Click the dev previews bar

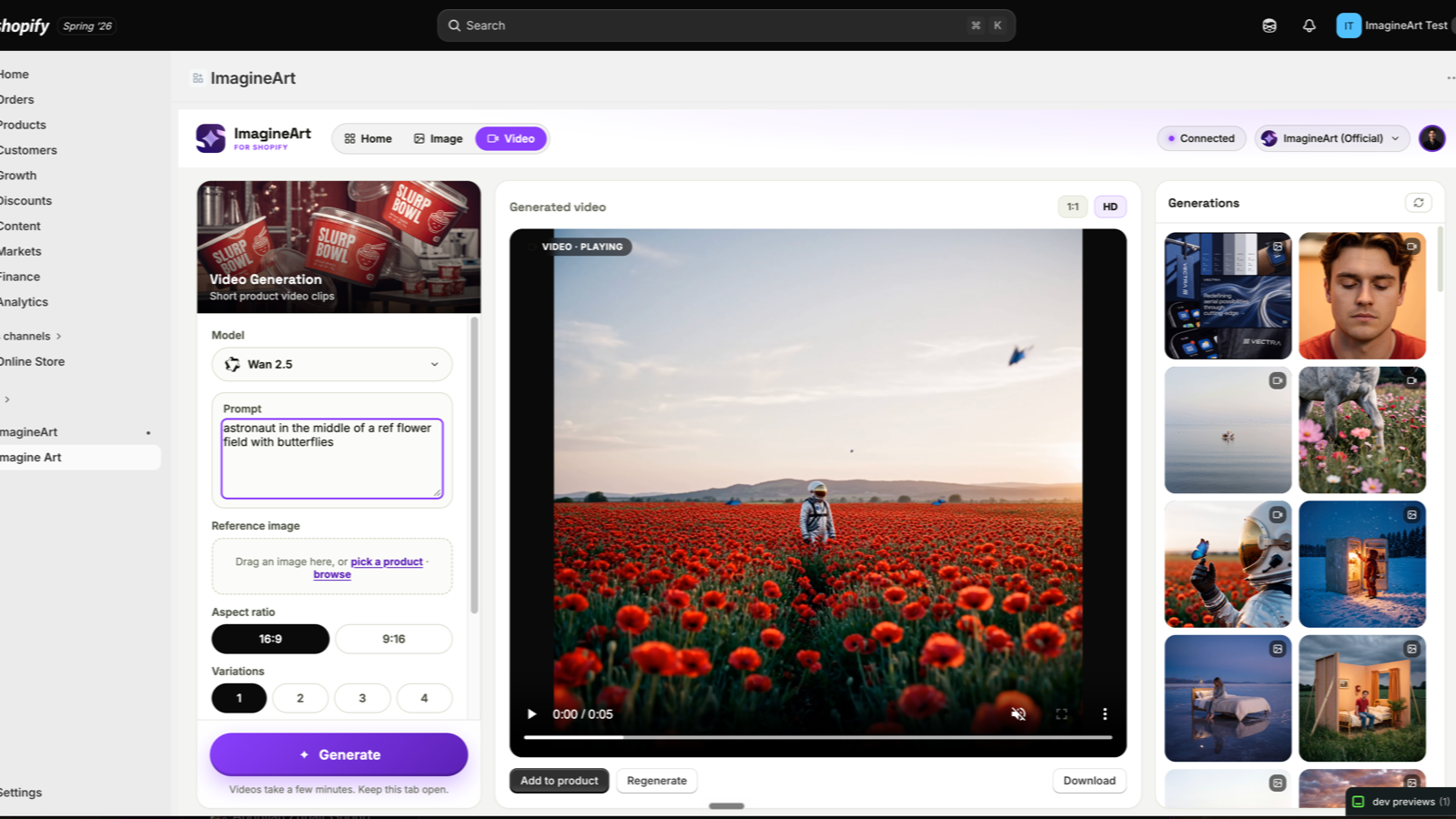coord(1401,802)
